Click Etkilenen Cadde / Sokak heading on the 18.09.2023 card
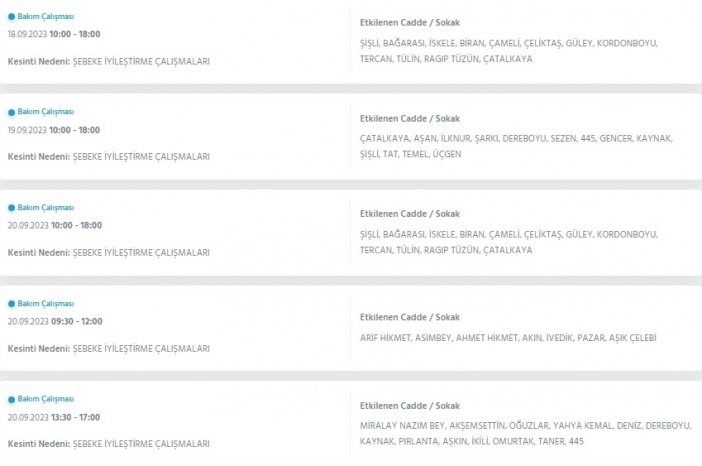This screenshot has width=702, height=466. coord(410,22)
